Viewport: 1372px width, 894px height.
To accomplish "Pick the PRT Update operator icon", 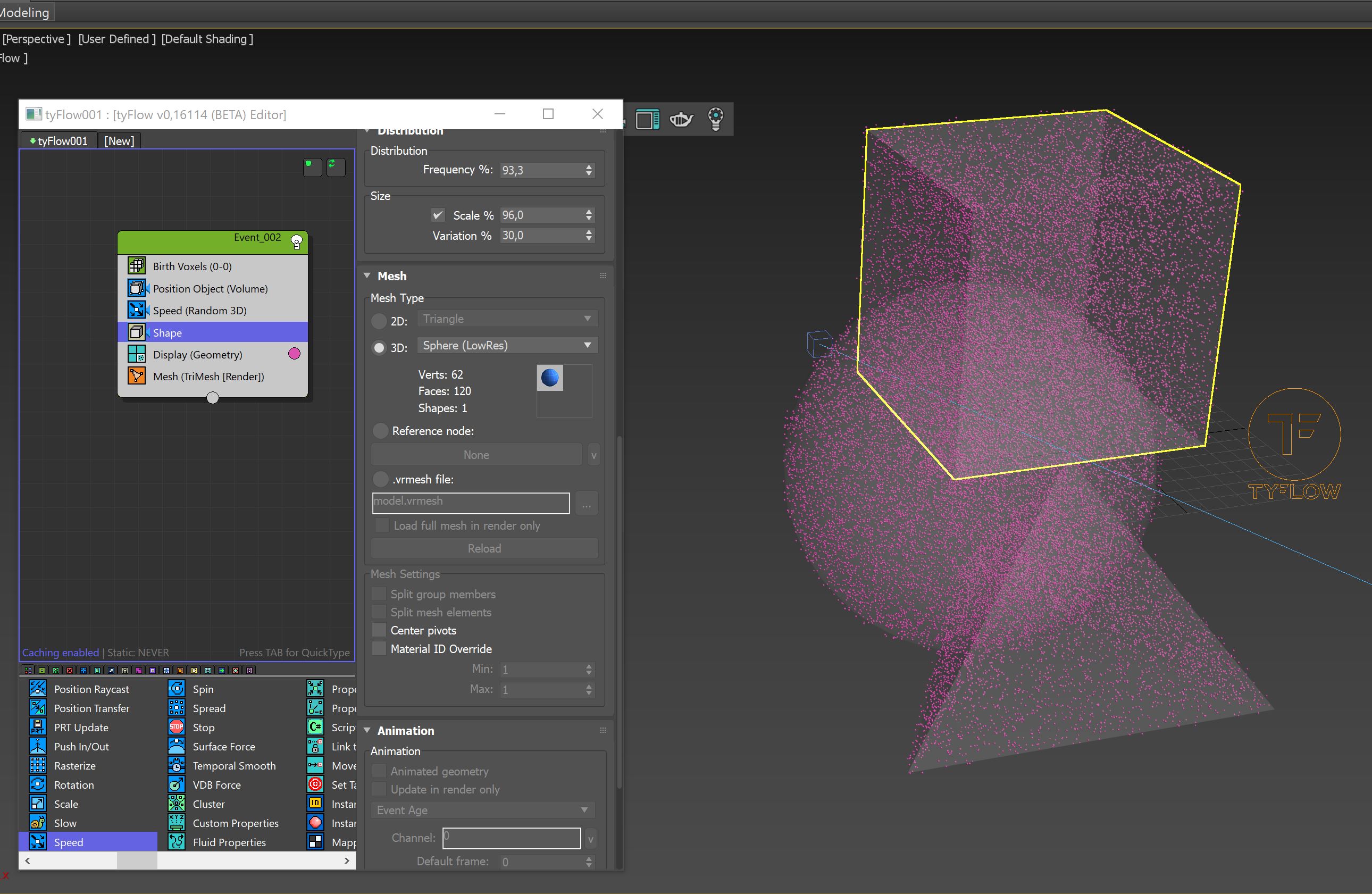I will tap(37, 726).
